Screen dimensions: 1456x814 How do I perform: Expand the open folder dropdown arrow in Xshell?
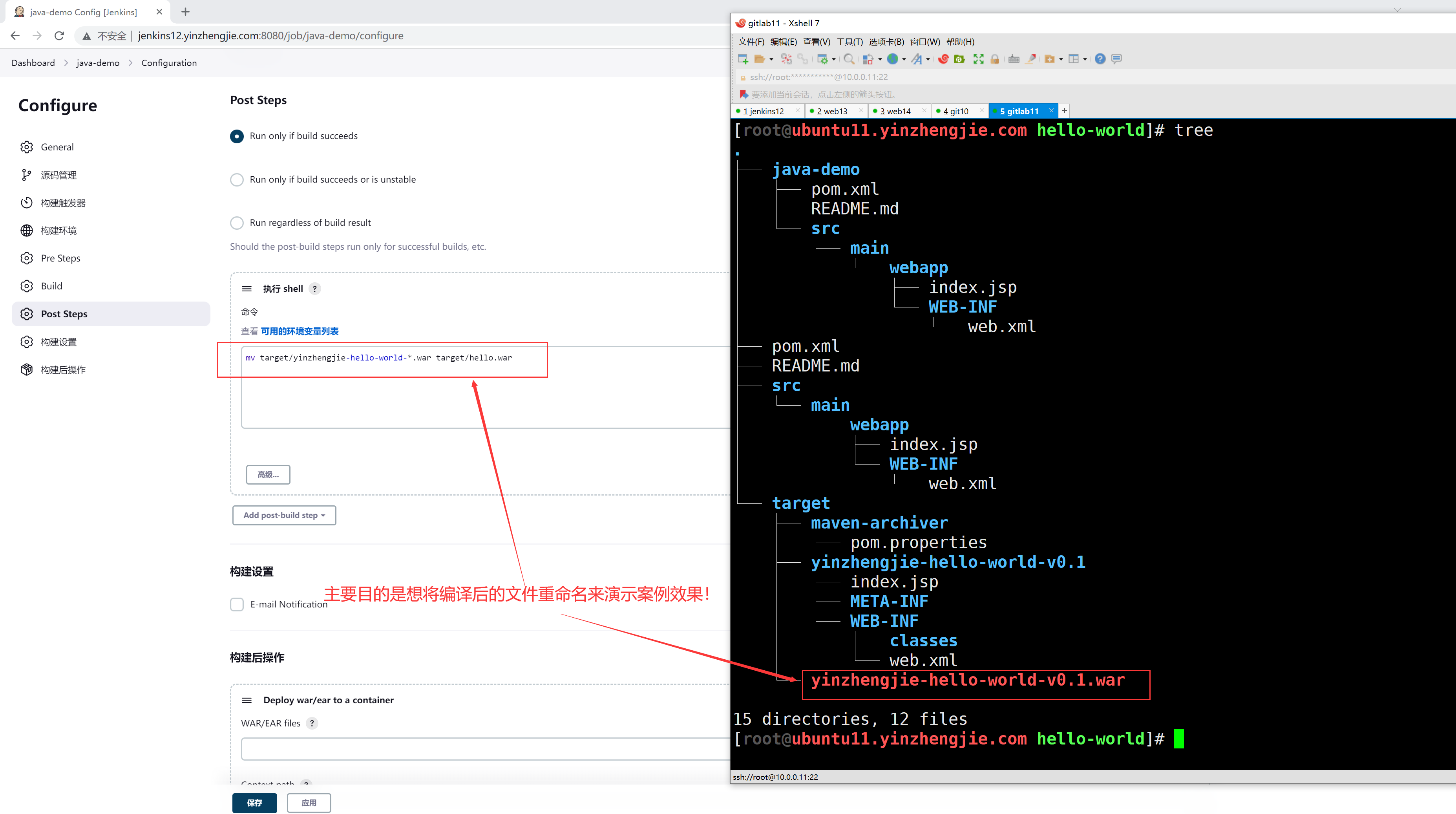point(771,59)
